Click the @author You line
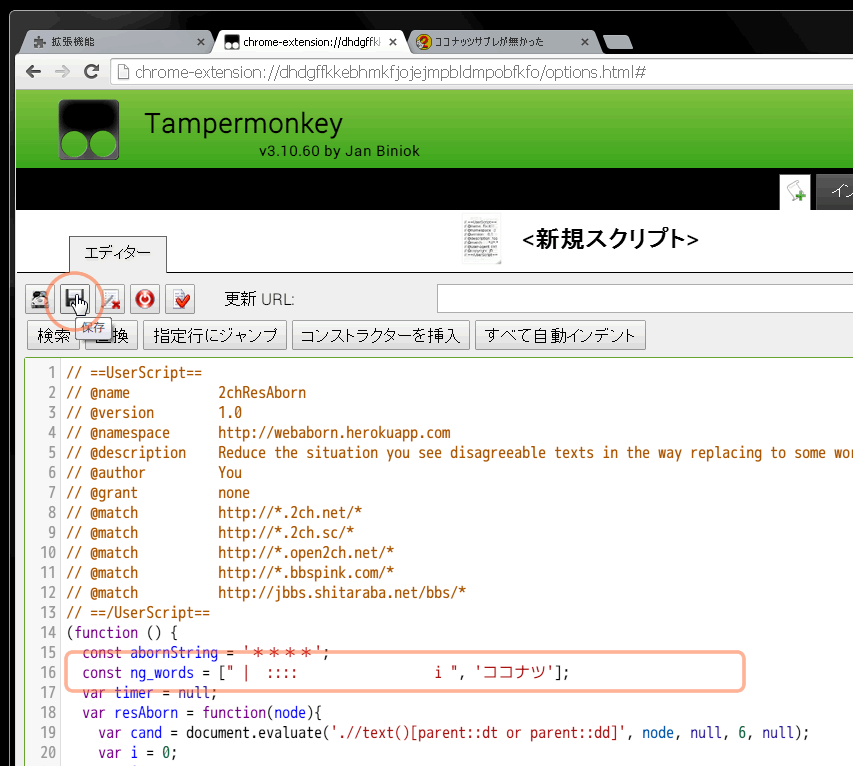This screenshot has height=766, width=853. click(154, 473)
